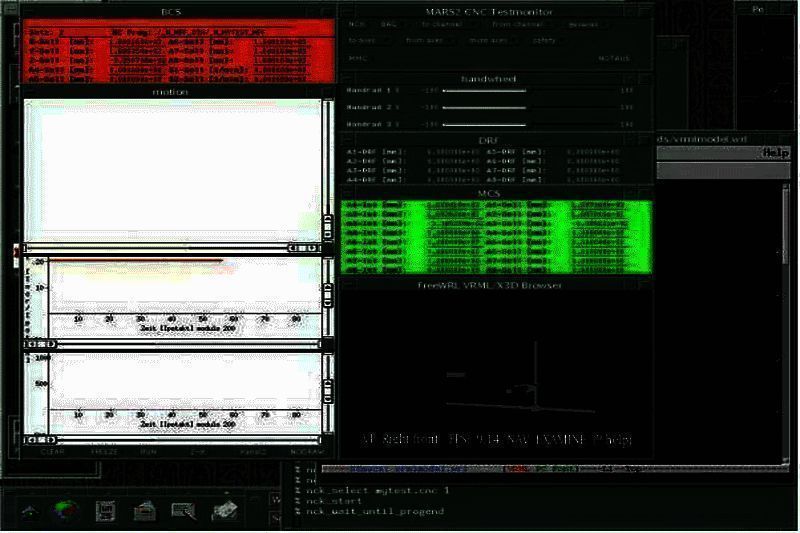Open the 'from channel' tab

[x=514, y=22]
